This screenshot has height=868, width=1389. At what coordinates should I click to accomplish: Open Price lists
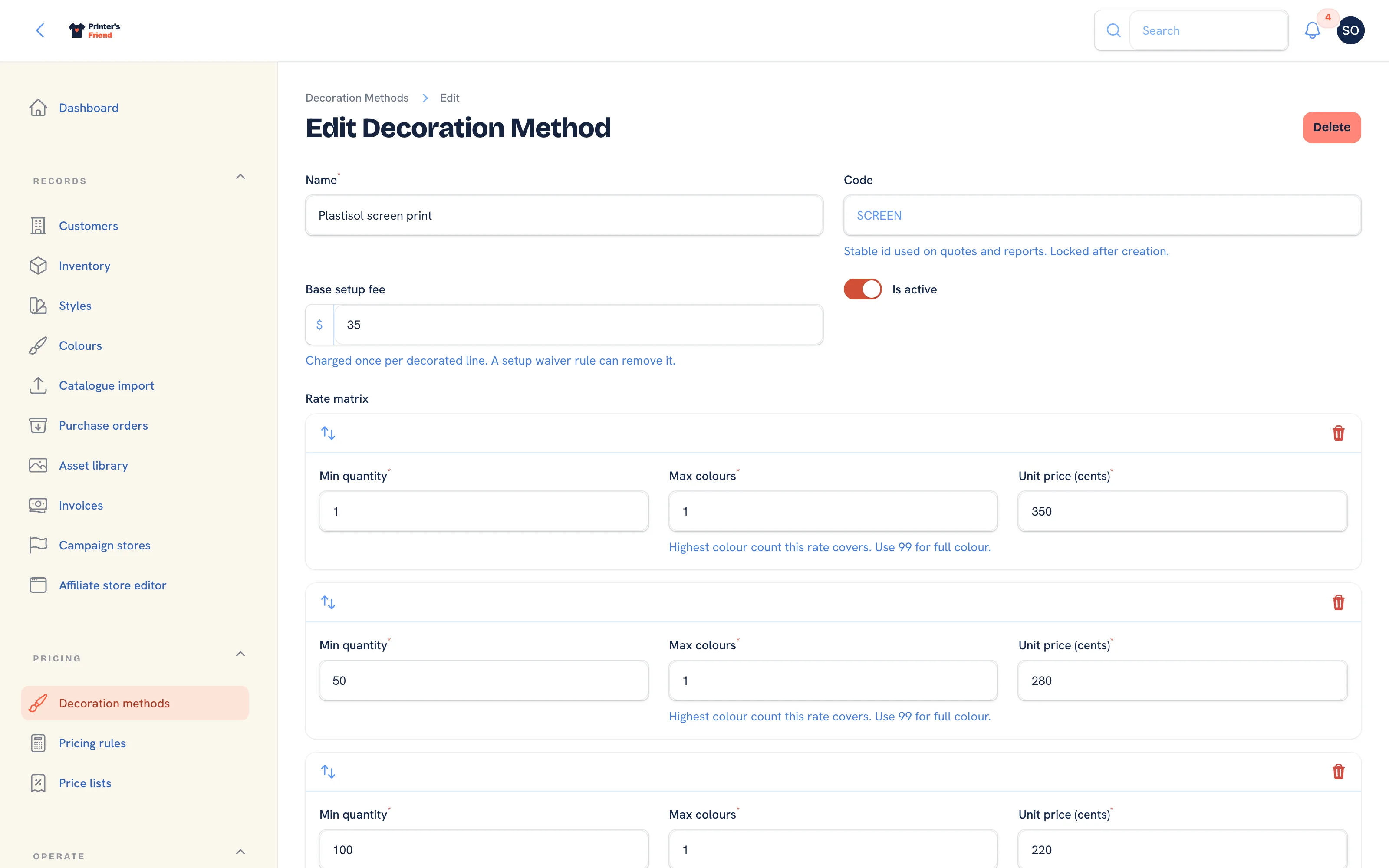(135, 783)
